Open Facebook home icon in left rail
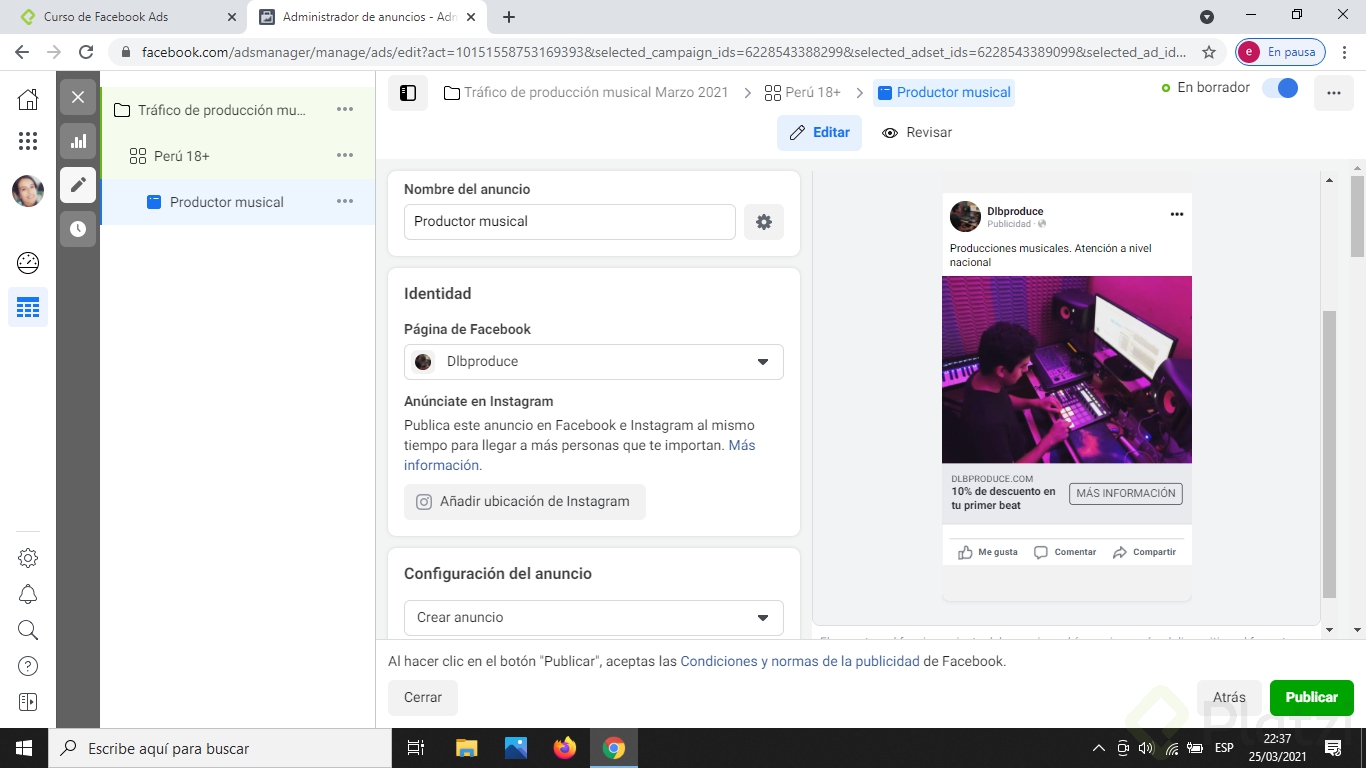The image size is (1366, 768). click(28, 98)
